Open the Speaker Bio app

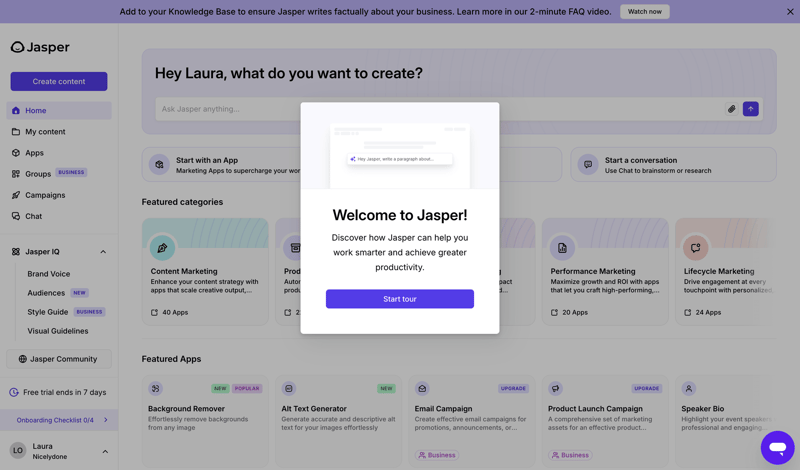pos(726,422)
